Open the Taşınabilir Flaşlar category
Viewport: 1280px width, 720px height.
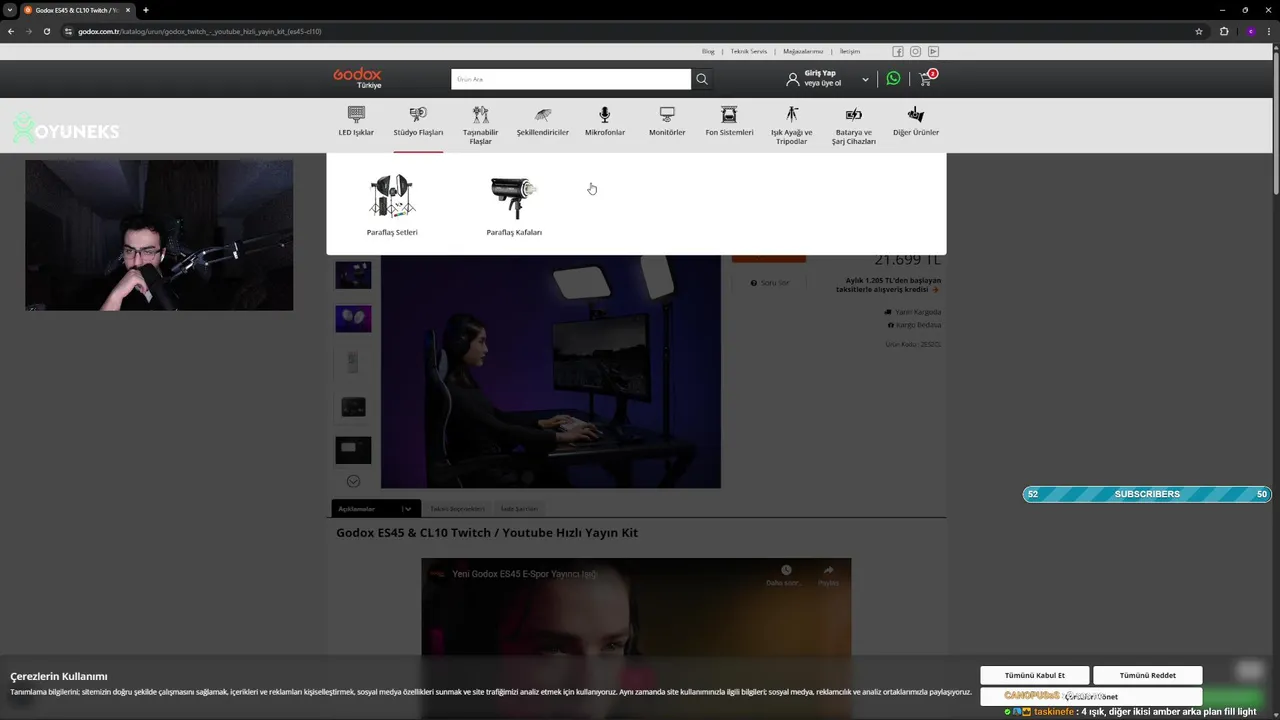480,125
